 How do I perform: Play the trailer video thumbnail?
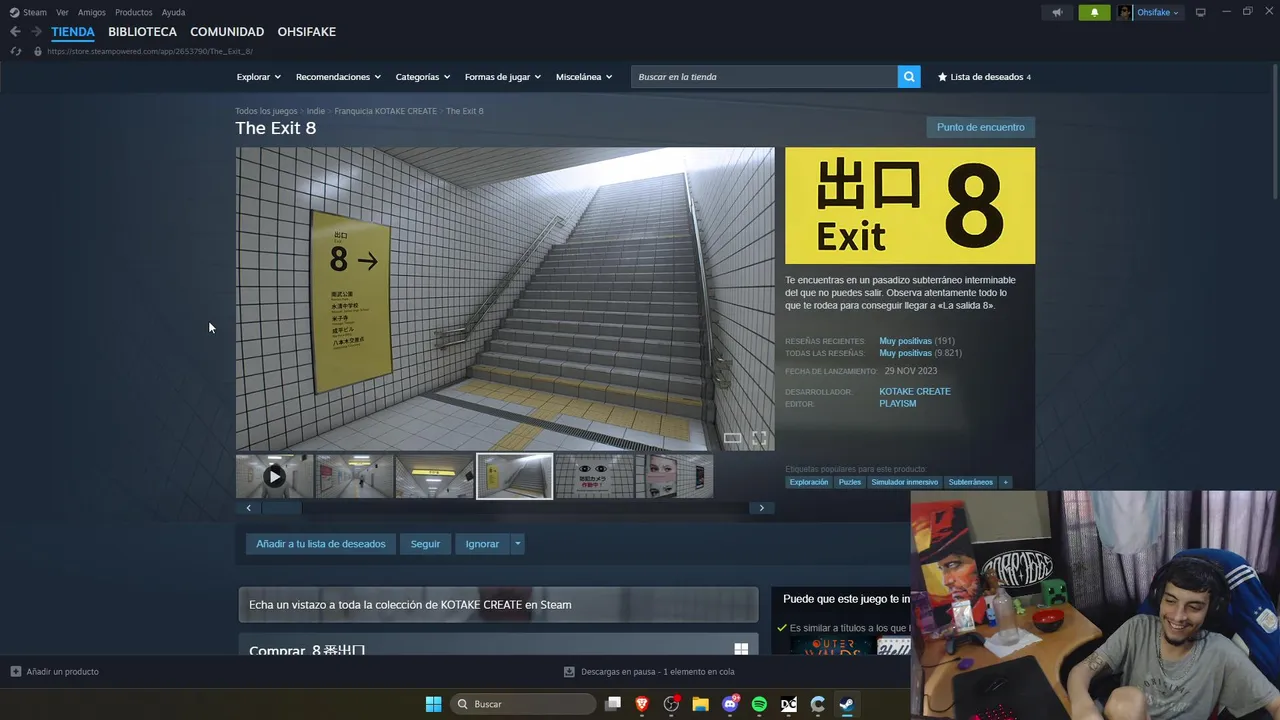point(274,476)
